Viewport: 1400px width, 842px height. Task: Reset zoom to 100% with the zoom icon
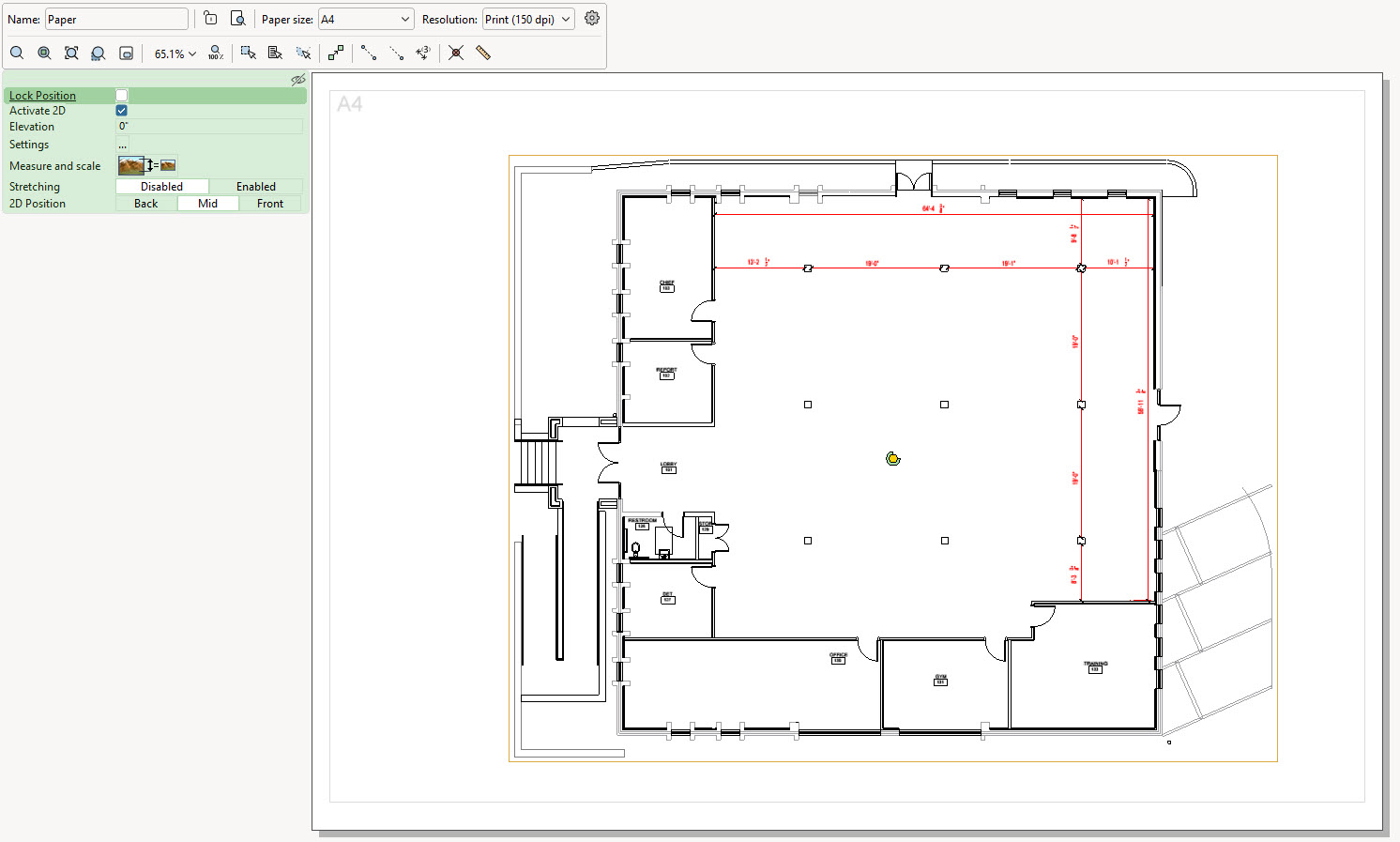point(215,53)
